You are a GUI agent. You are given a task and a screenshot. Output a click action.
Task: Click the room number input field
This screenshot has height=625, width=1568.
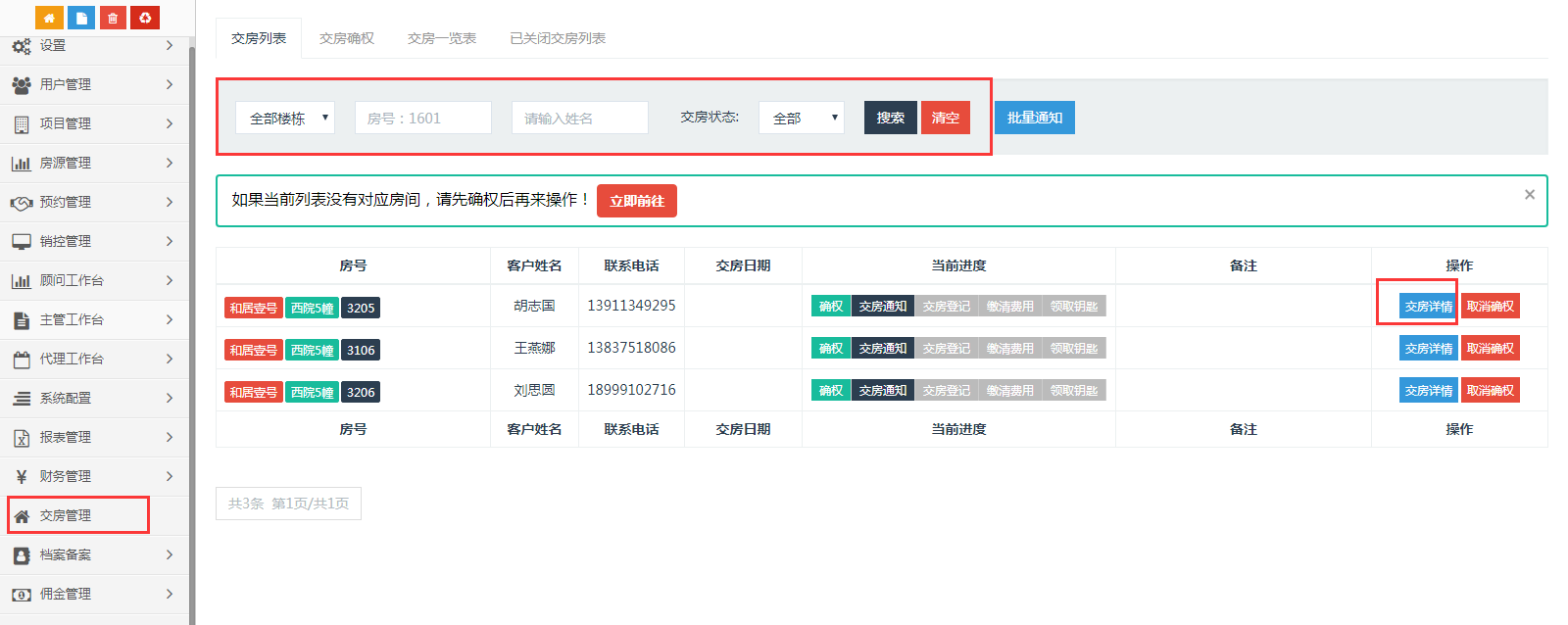423,118
